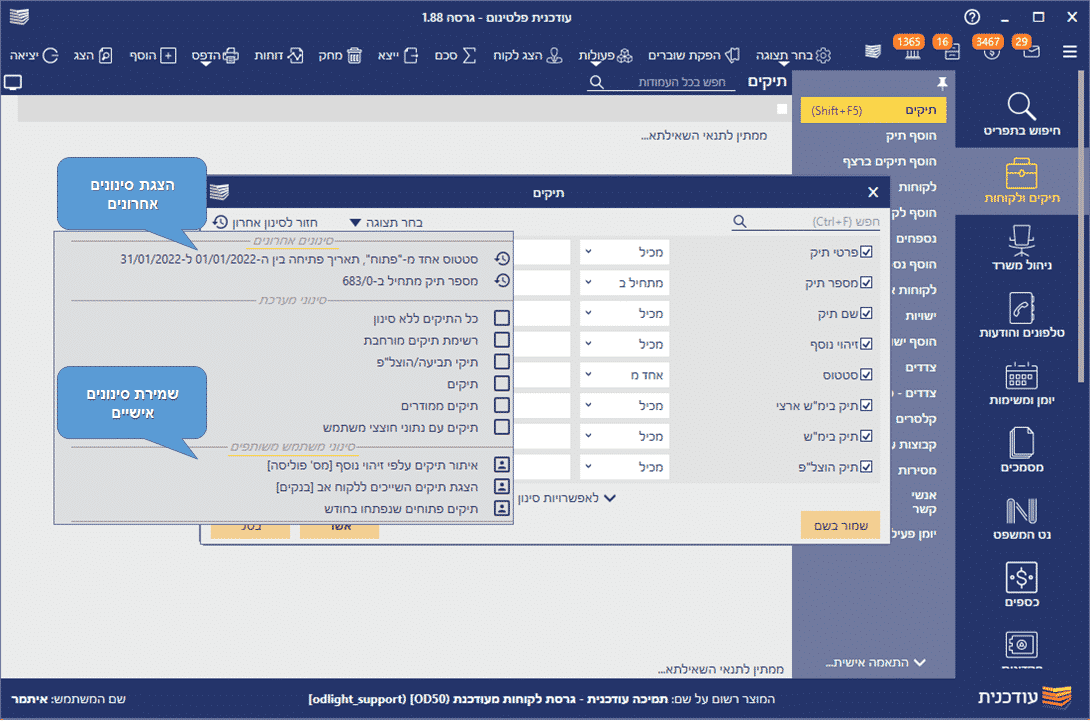Select הוסף תיקים ברצף menu item
Viewport: 1090px width, 722px height.
pyautogui.click(x=889, y=161)
